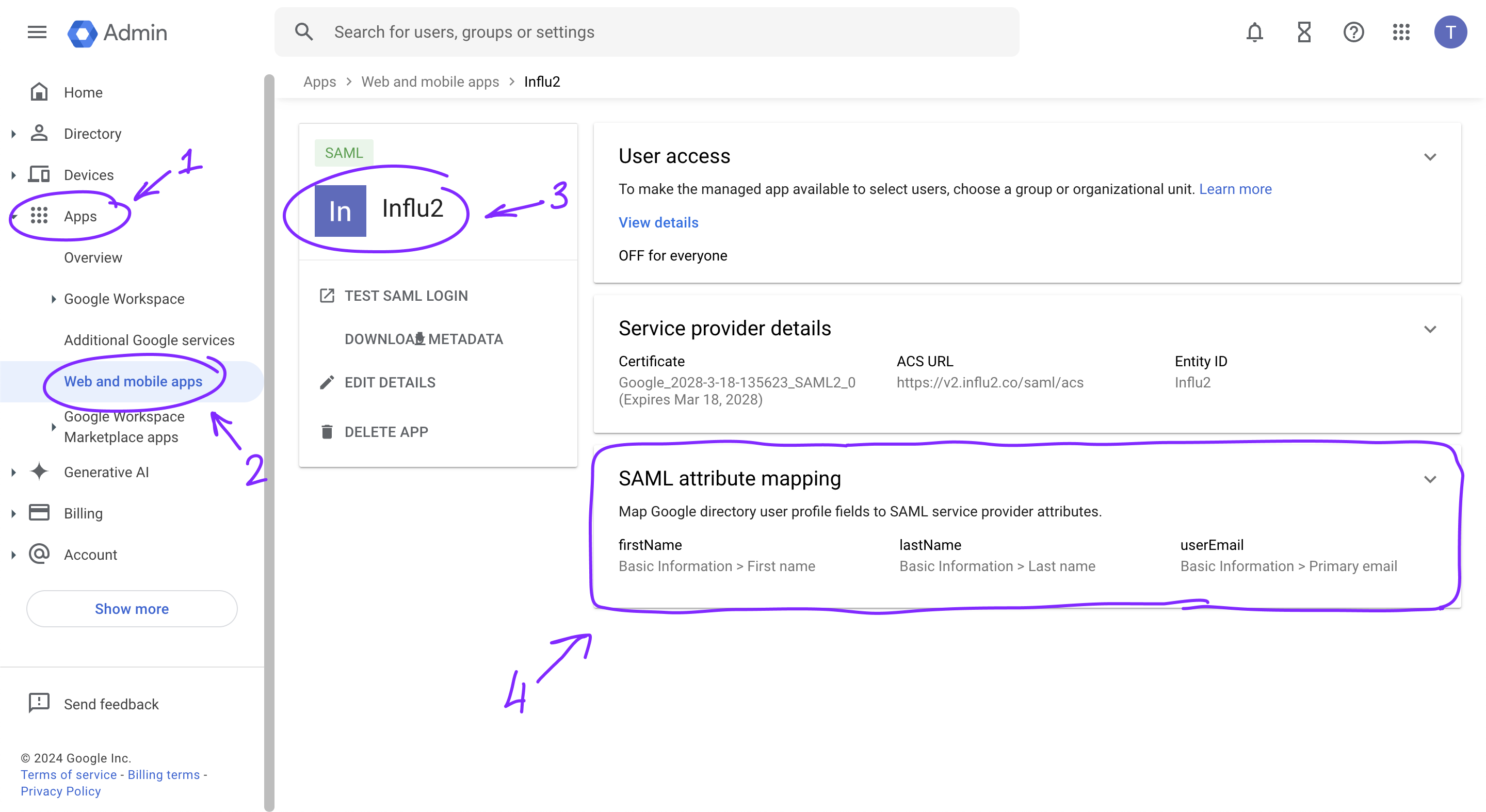Click the SAML badge label
This screenshot has width=1486, height=812.
pos(344,153)
